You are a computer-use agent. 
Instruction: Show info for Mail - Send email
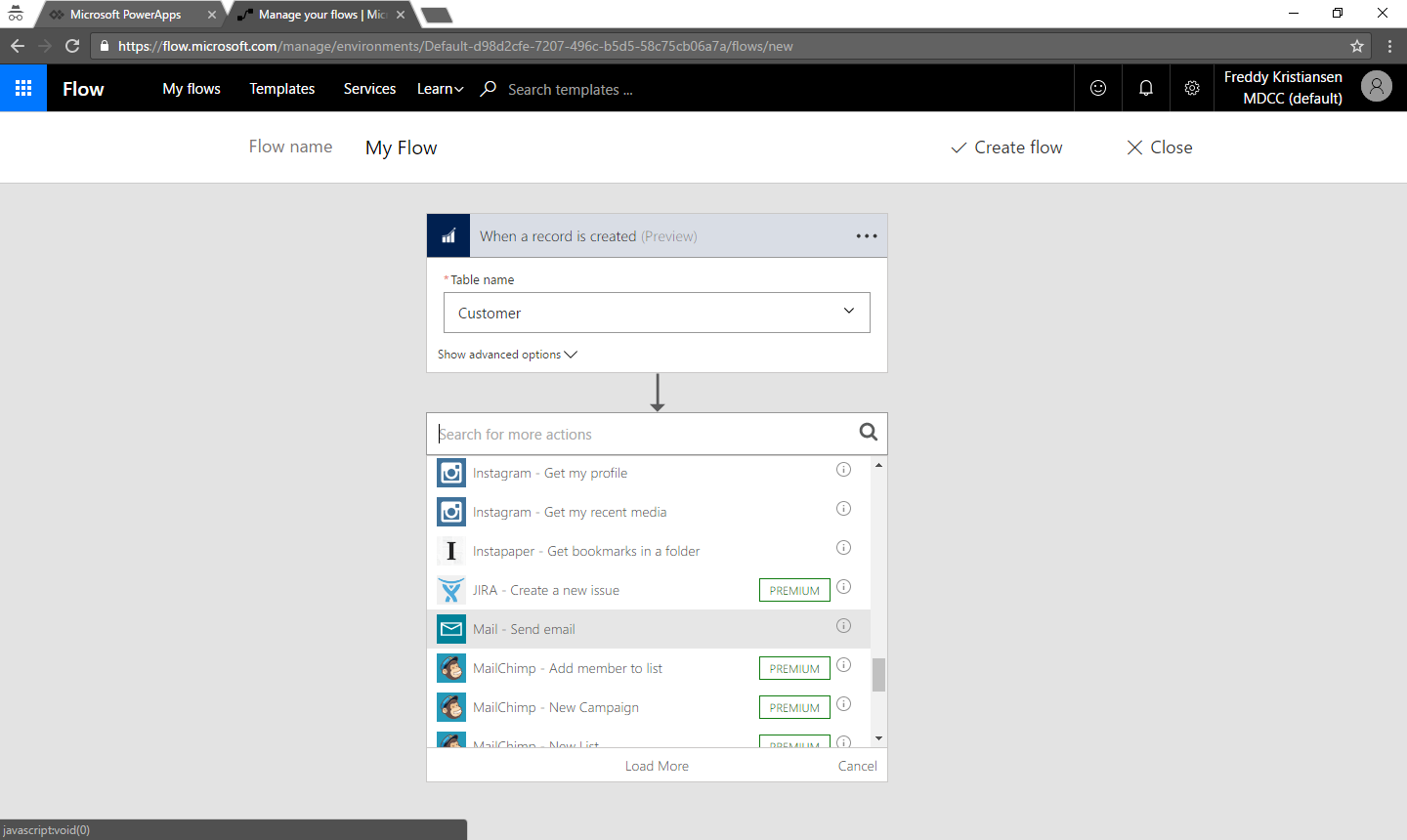[843, 626]
